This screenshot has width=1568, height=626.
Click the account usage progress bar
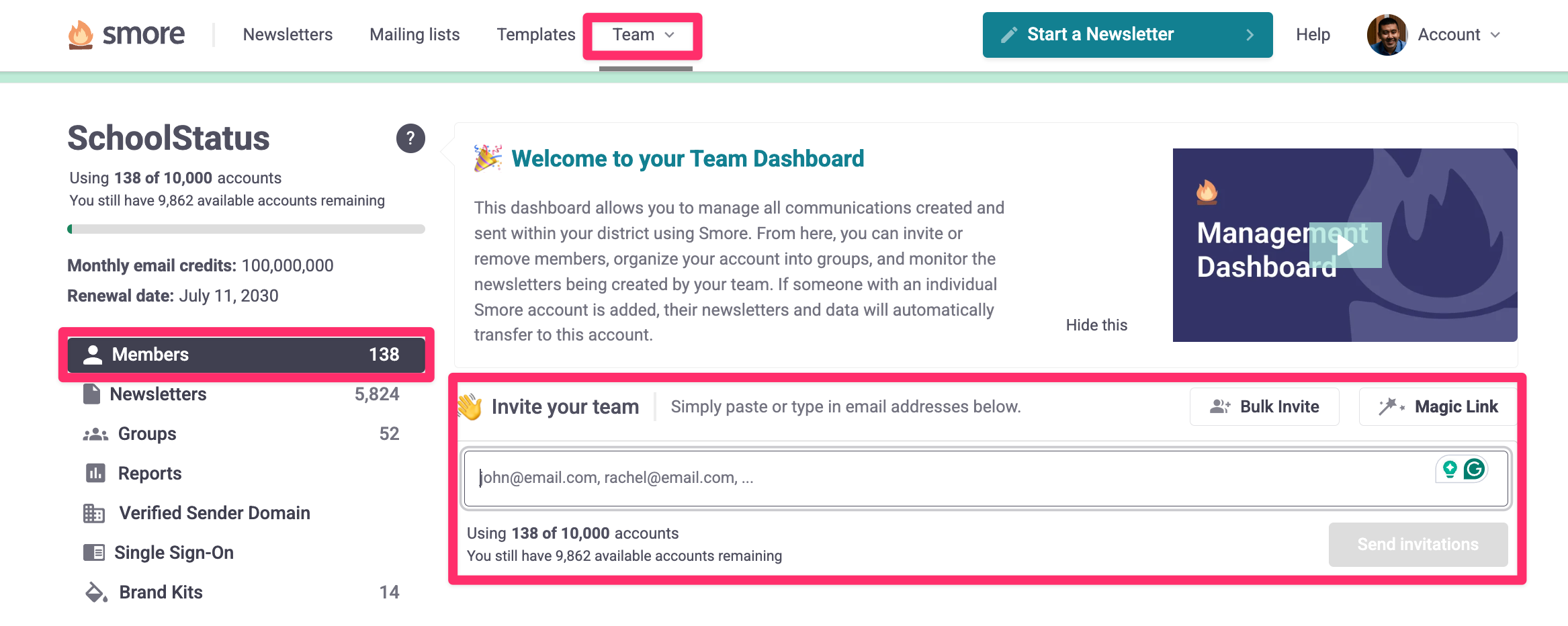click(246, 229)
